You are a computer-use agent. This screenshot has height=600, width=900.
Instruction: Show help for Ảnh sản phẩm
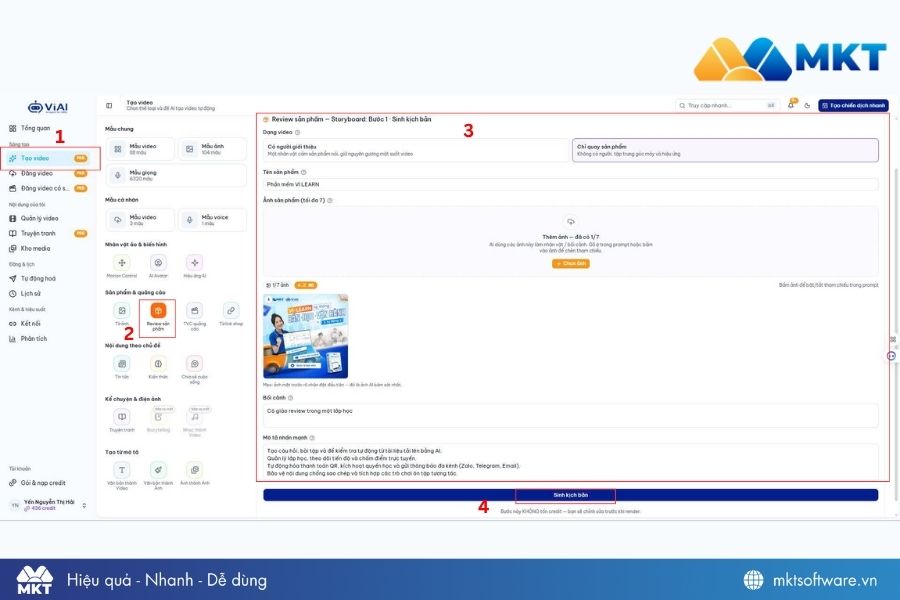pyautogui.click(x=329, y=200)
